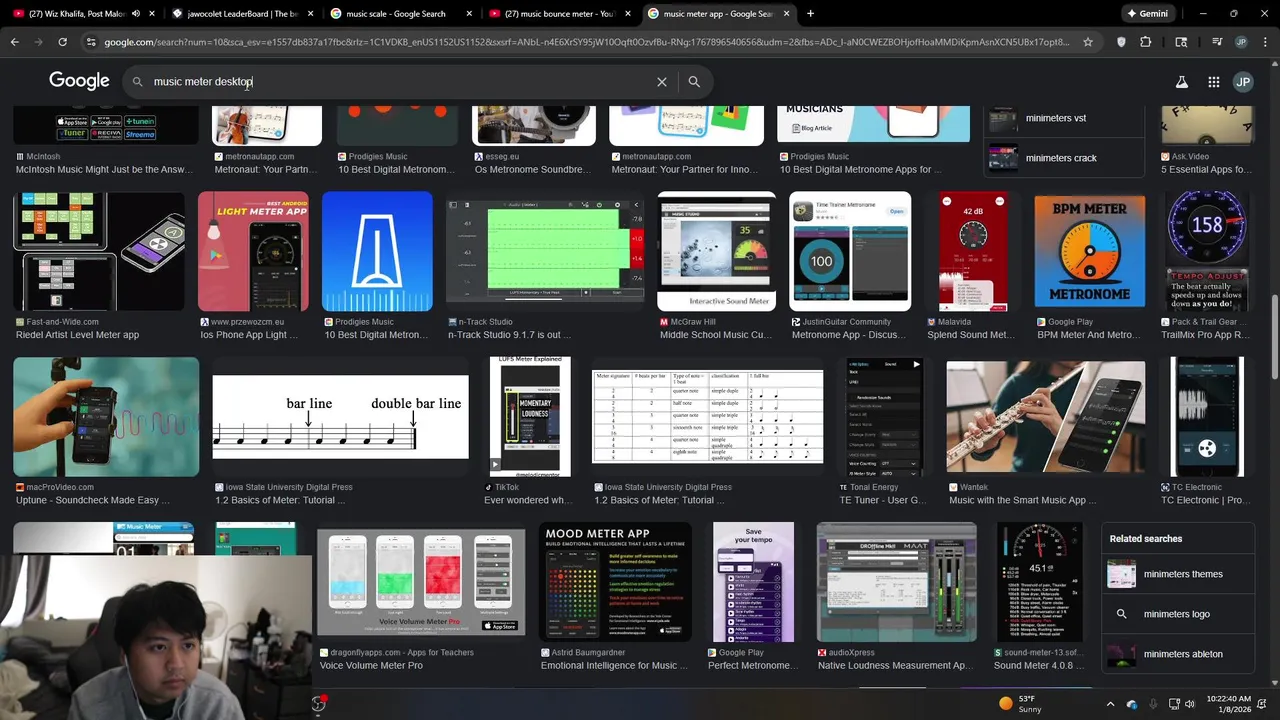
Task: Open meter signature table image
Action: (x=708, y=416)
